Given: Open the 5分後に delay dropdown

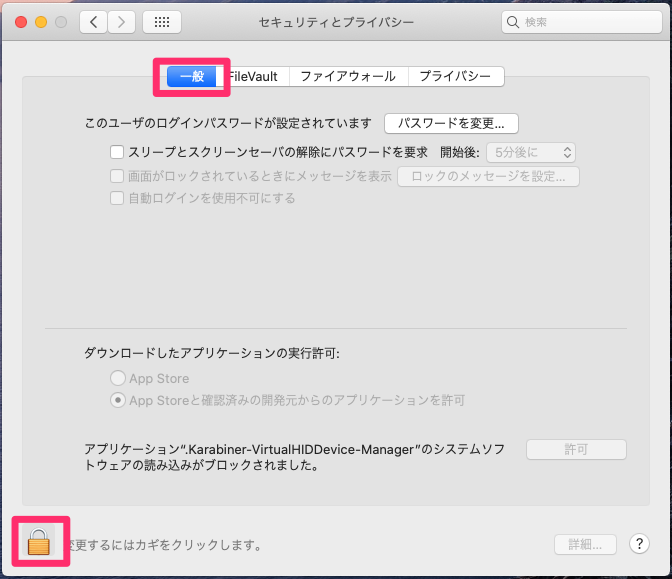Looking at the screenshot, I should [x=531, y=153].
